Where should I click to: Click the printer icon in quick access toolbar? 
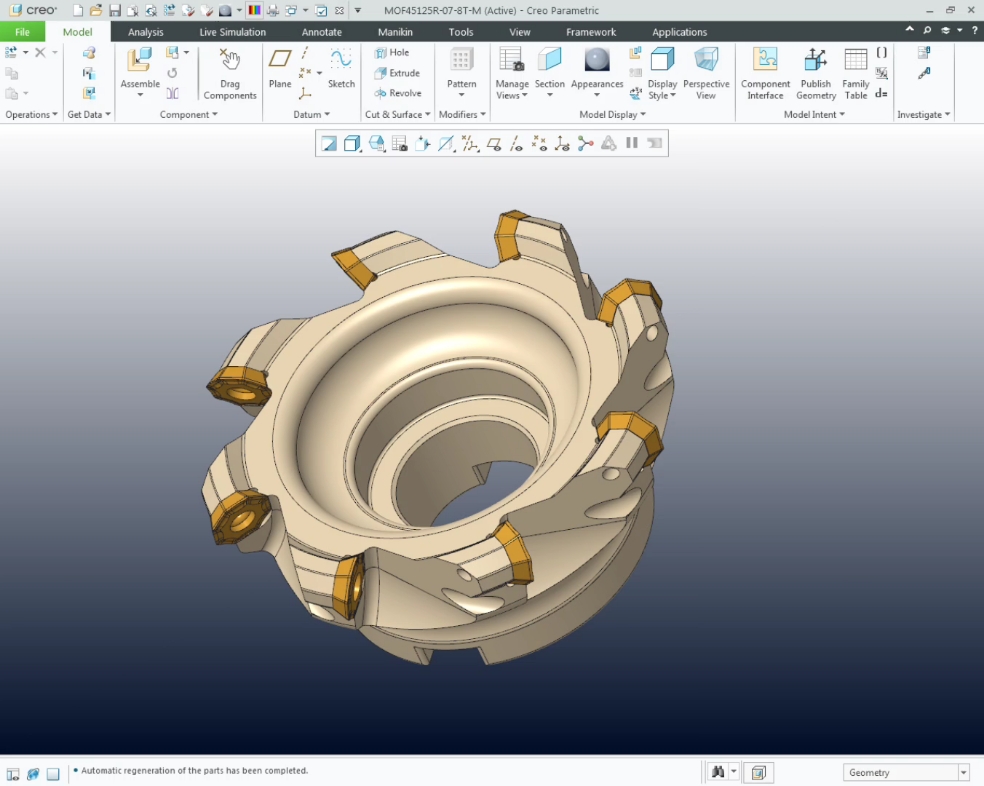(x=272, y=11)
